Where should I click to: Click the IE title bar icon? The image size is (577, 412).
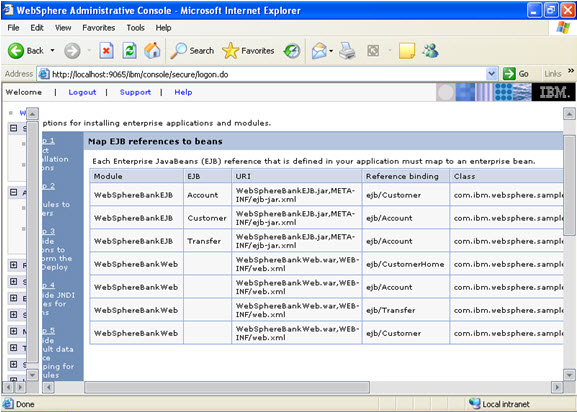(8, 10)
